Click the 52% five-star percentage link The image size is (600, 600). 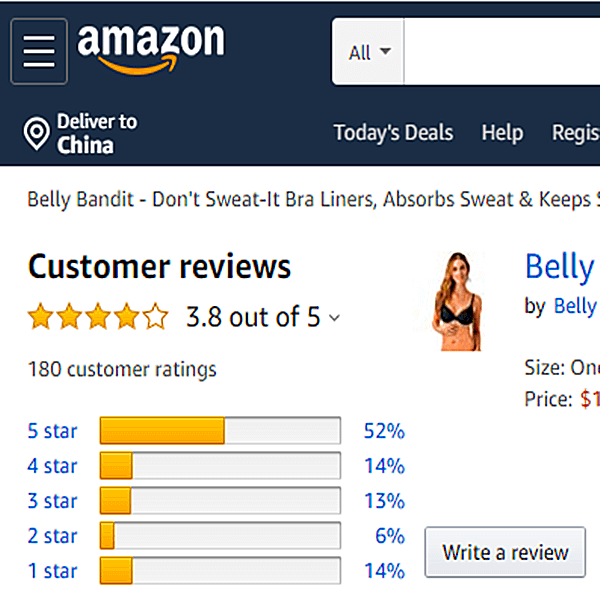tap(384, 431)
